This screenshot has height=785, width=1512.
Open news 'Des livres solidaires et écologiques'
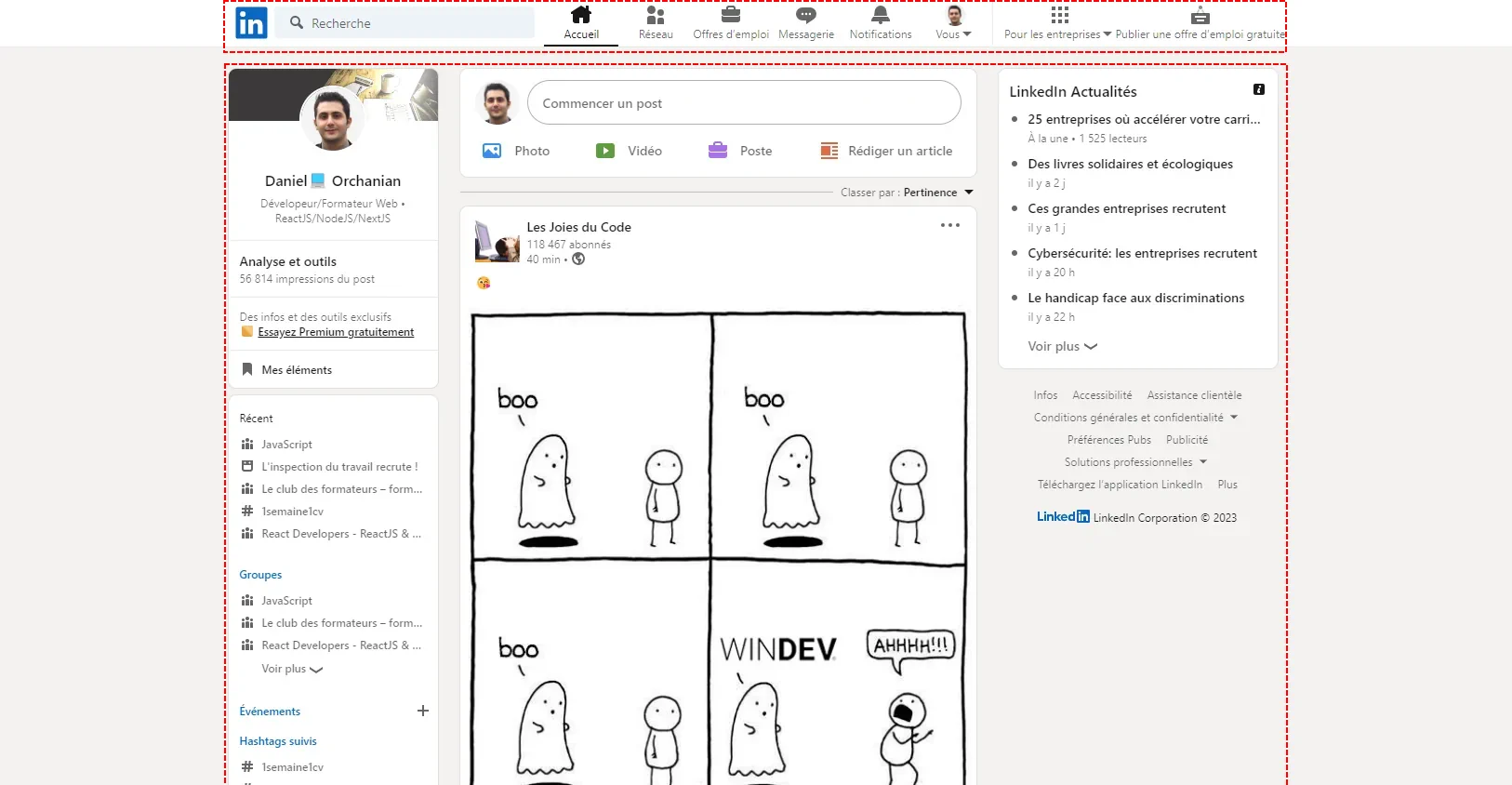[x=1130, y=164]
